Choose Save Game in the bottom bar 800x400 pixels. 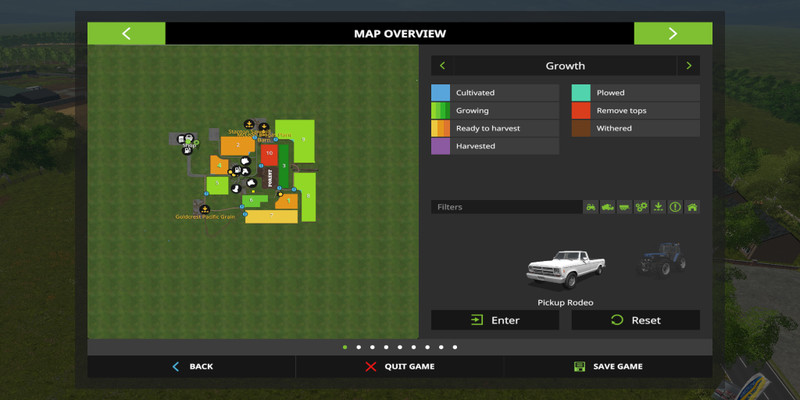608,366
